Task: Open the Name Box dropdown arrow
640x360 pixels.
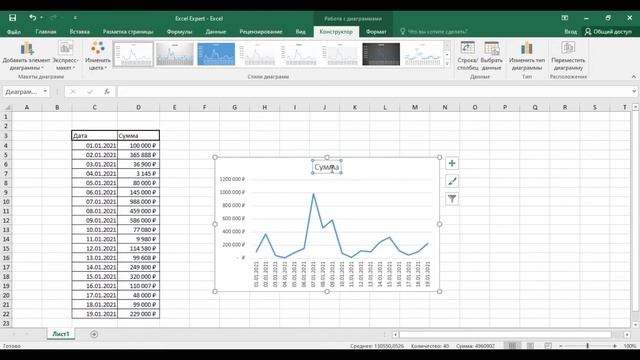Action: click(x=45, y=91)
